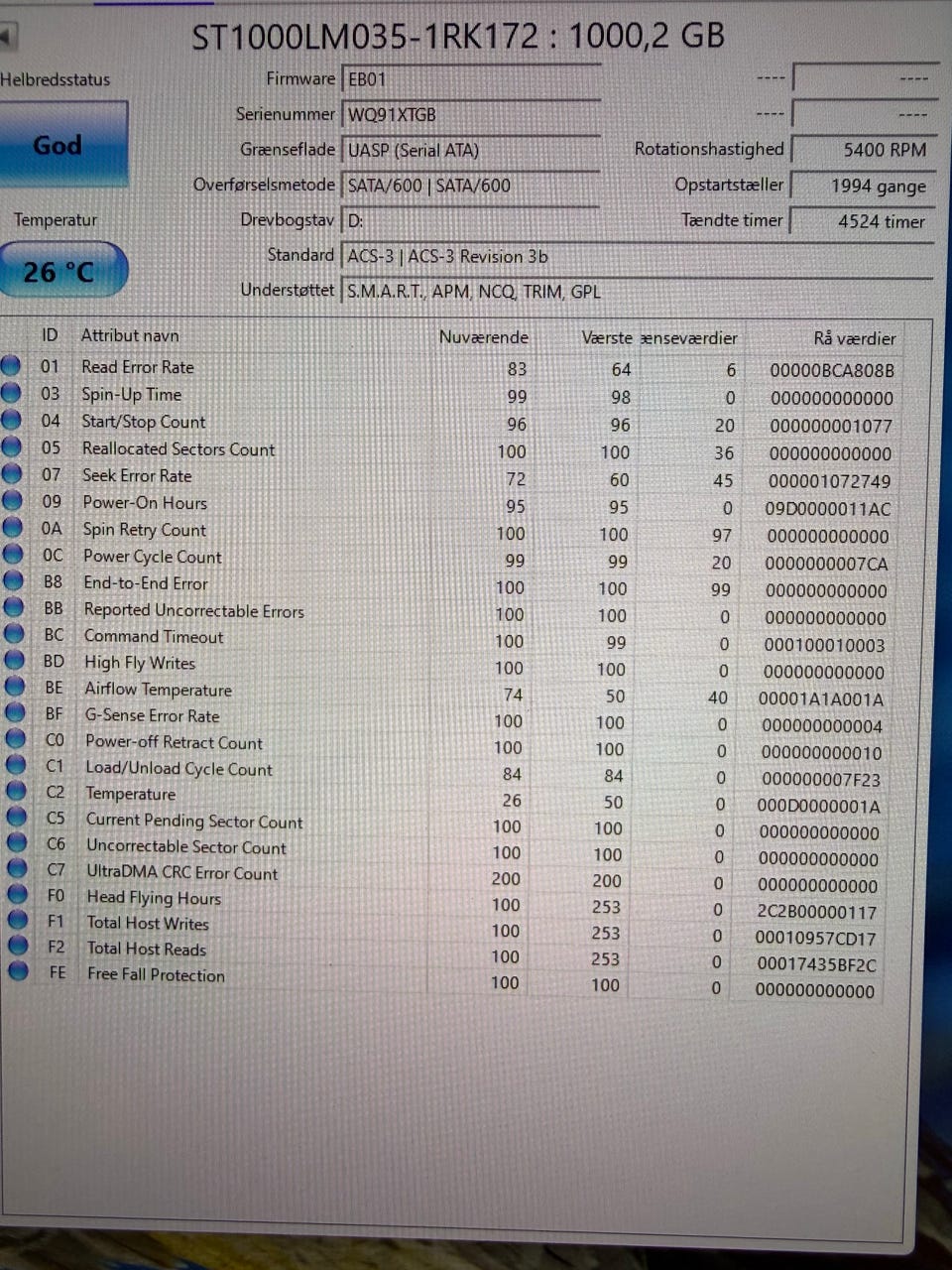
Task: Select status circle for Airflow Temperature row
Action: tap(14, 687)
